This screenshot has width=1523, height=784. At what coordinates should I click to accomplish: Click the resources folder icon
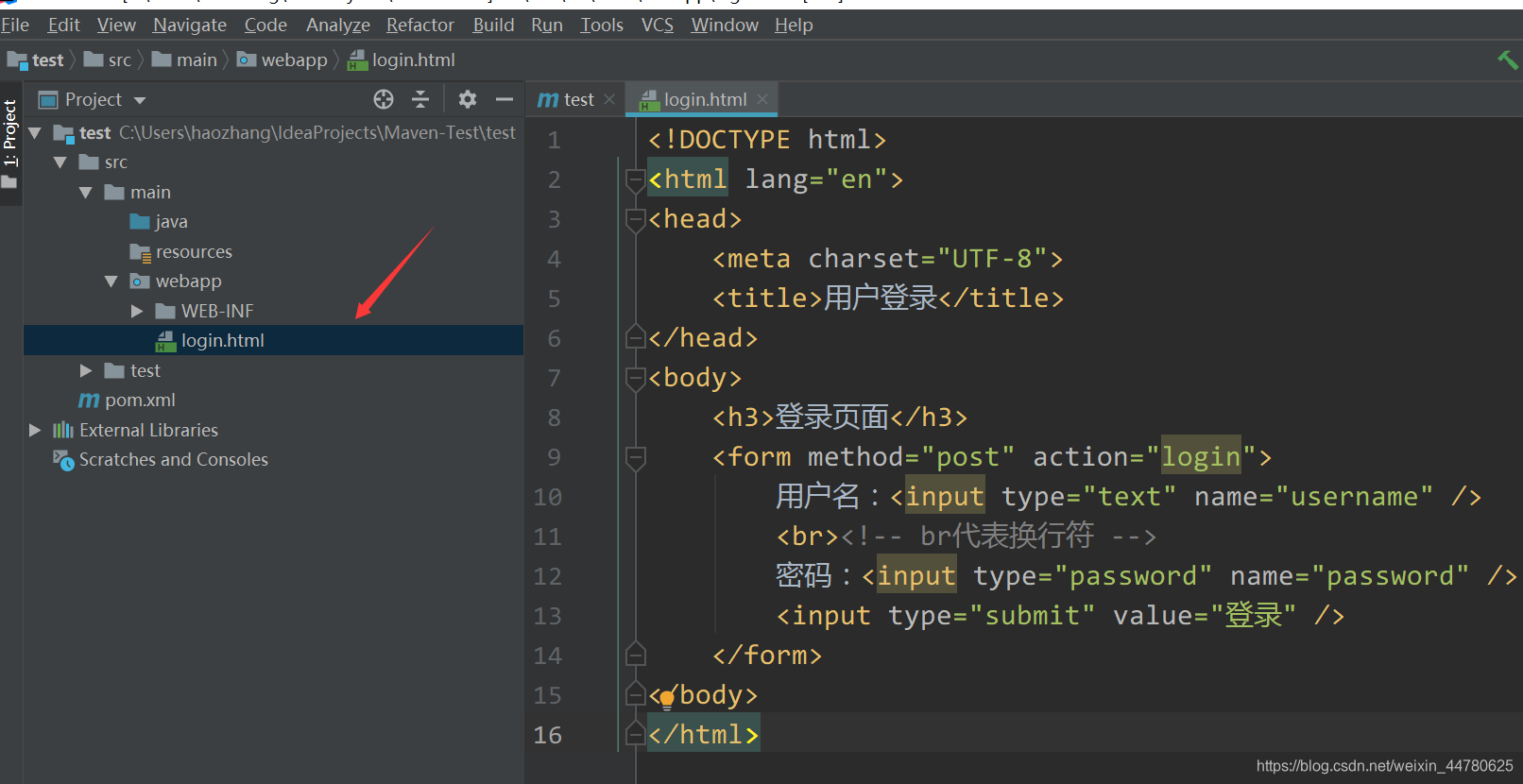(x=140, y=252)
